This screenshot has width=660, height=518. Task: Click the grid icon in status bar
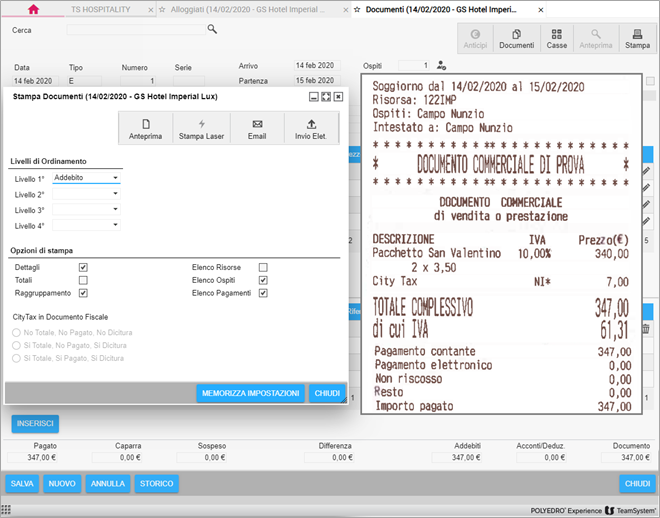[x=6, y=510]
